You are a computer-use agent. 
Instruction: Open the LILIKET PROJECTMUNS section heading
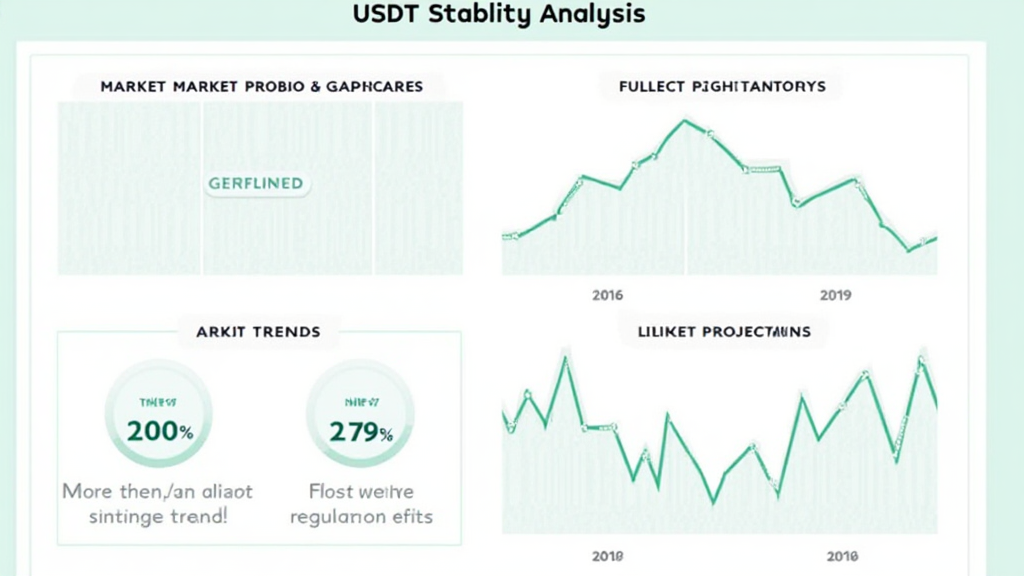(x=724, y=331)
